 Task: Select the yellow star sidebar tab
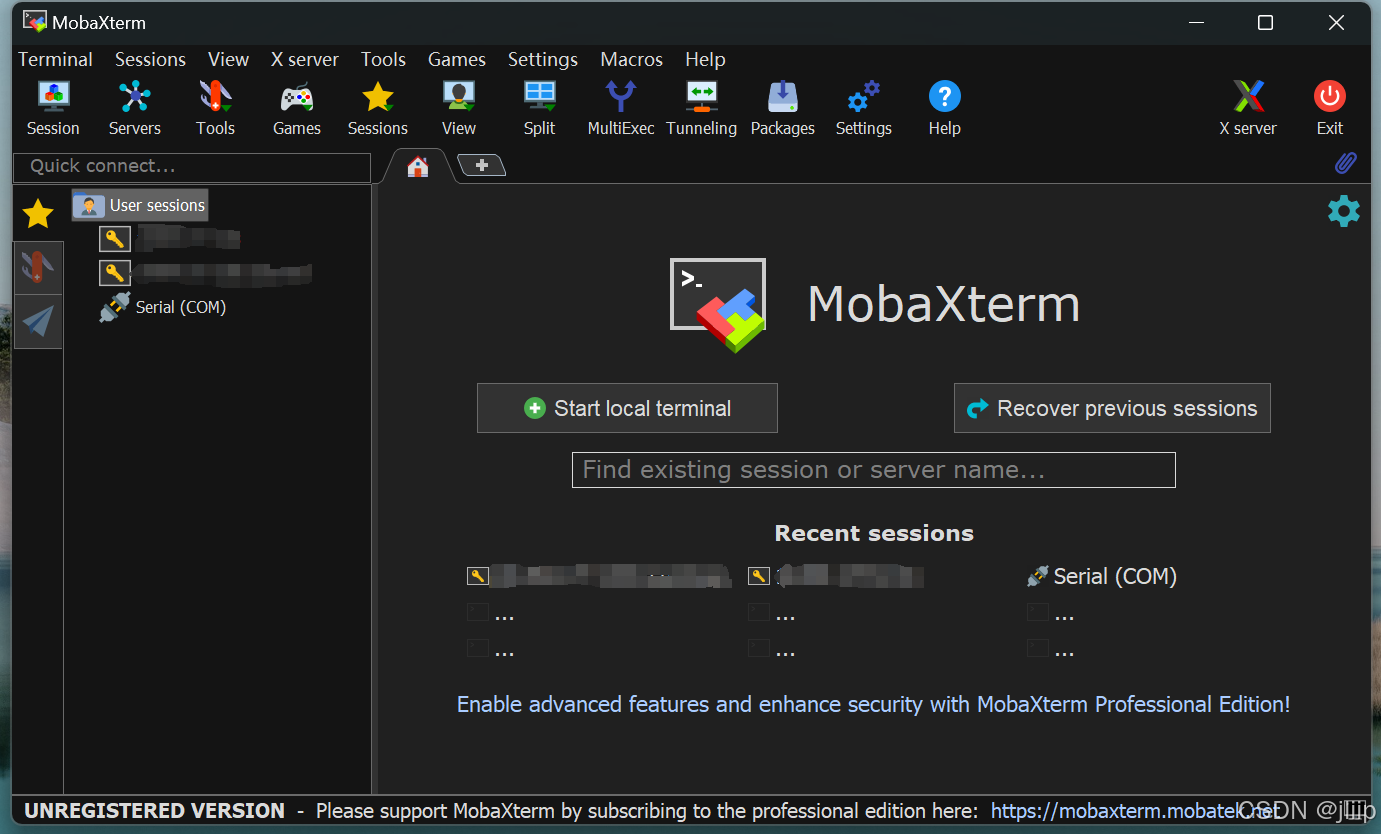tap(38, 213)
